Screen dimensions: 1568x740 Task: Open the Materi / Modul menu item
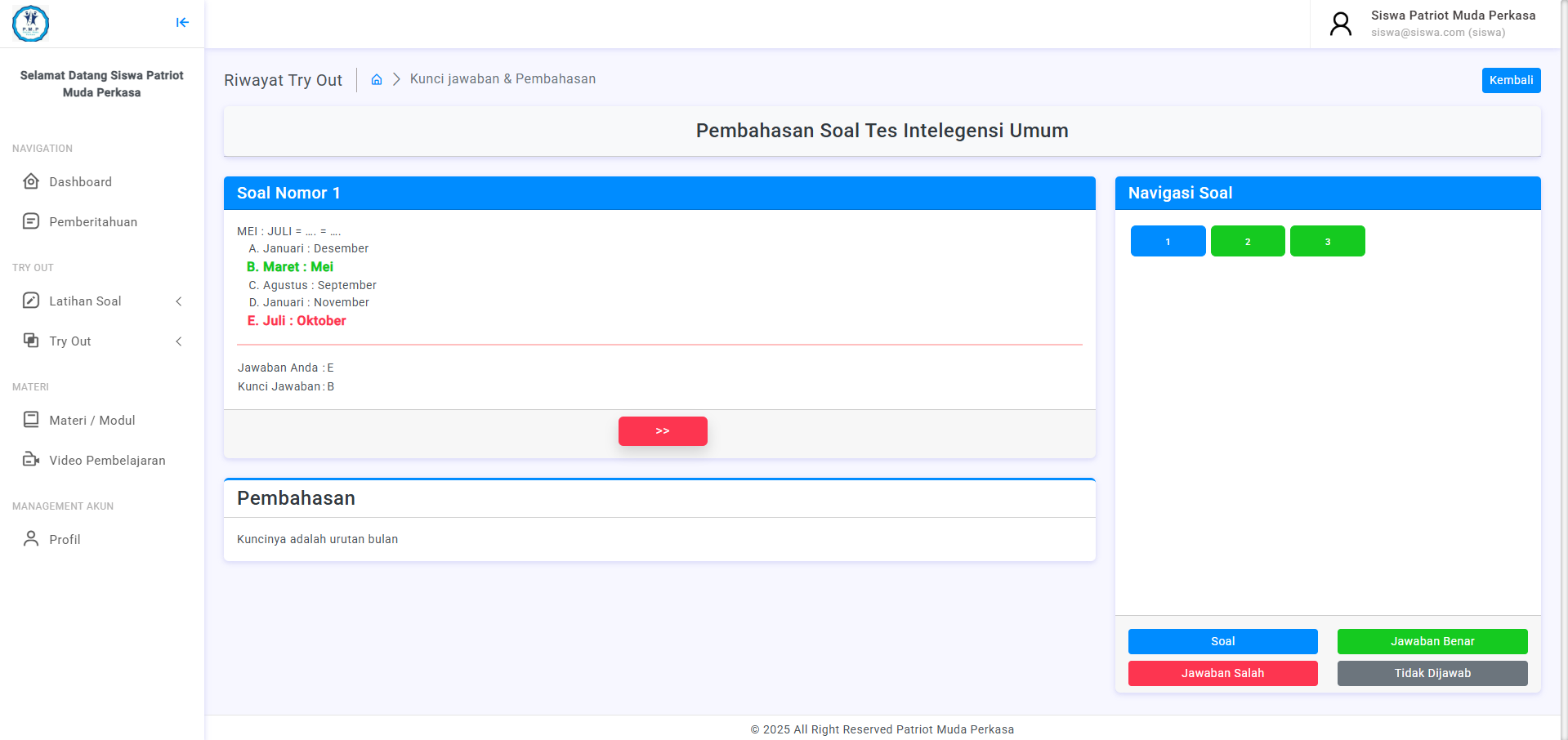coord(102,420)
